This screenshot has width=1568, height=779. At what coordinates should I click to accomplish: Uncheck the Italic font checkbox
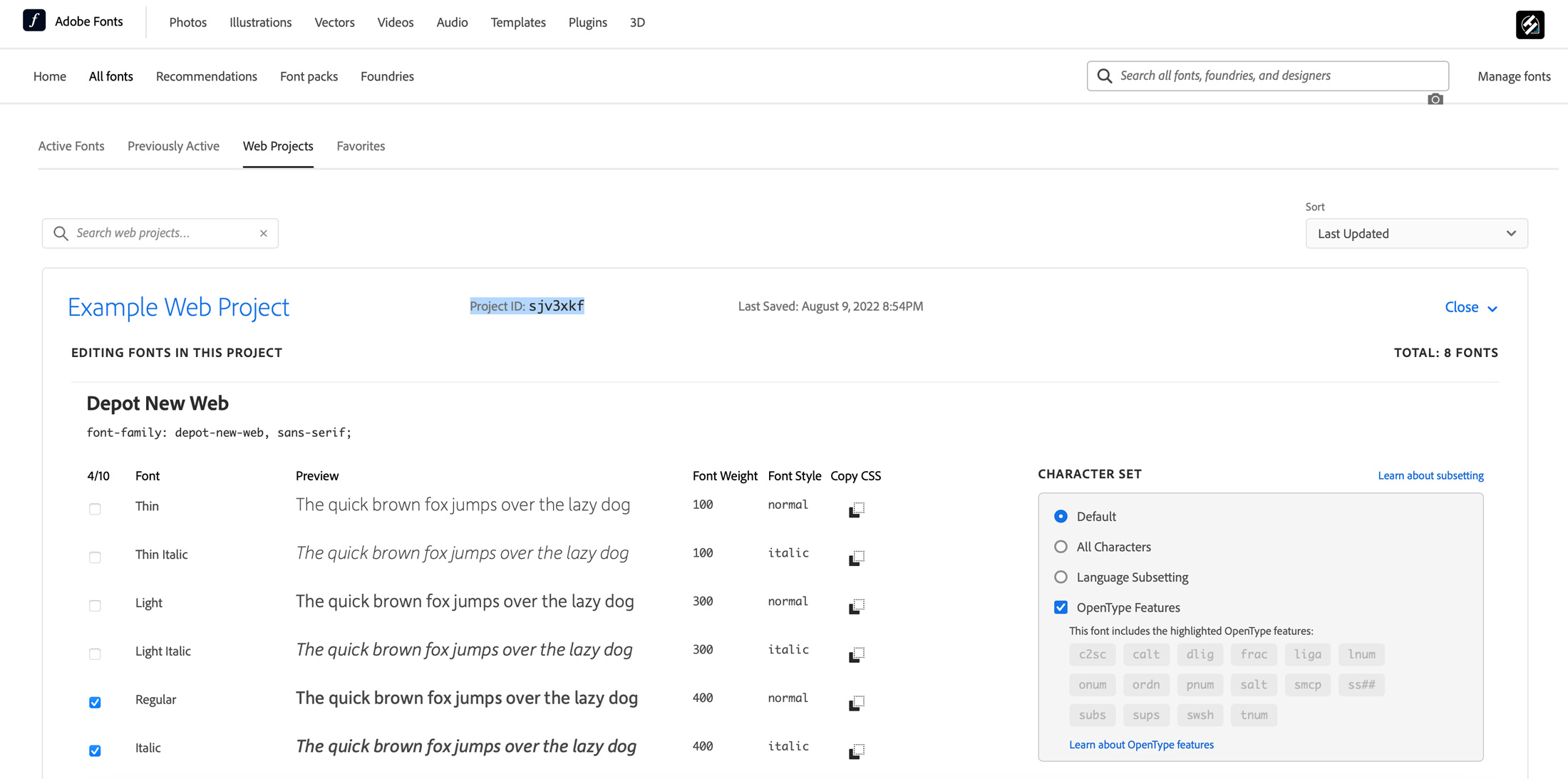point(95,751)
